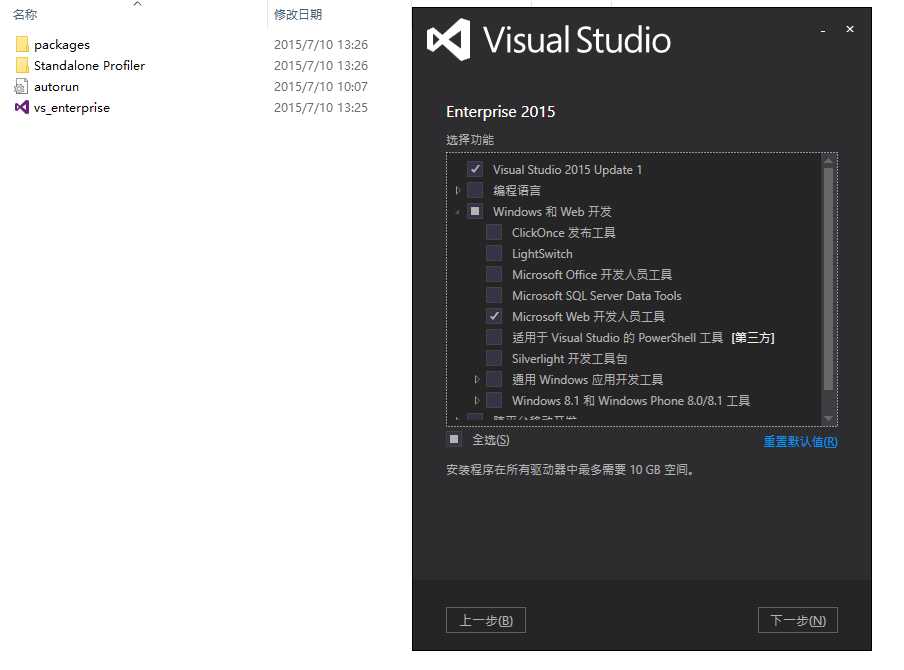Click the 上一步(B) button

coord(486,620)
